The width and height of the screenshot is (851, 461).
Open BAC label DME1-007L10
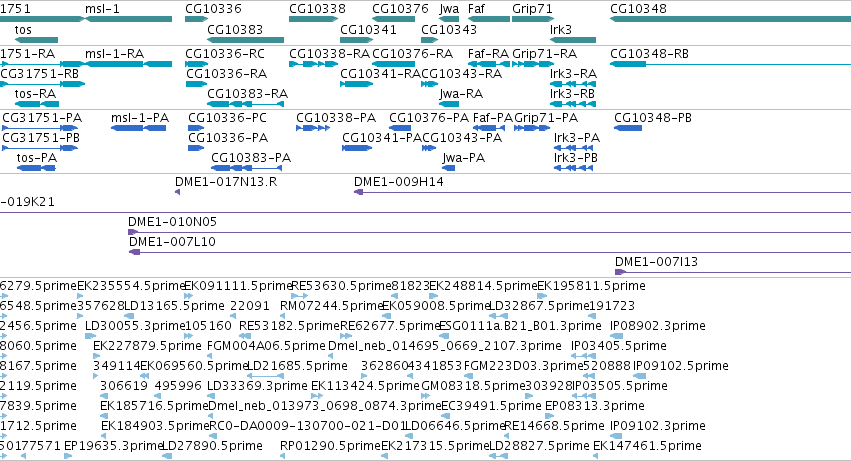tap(172, 242)
